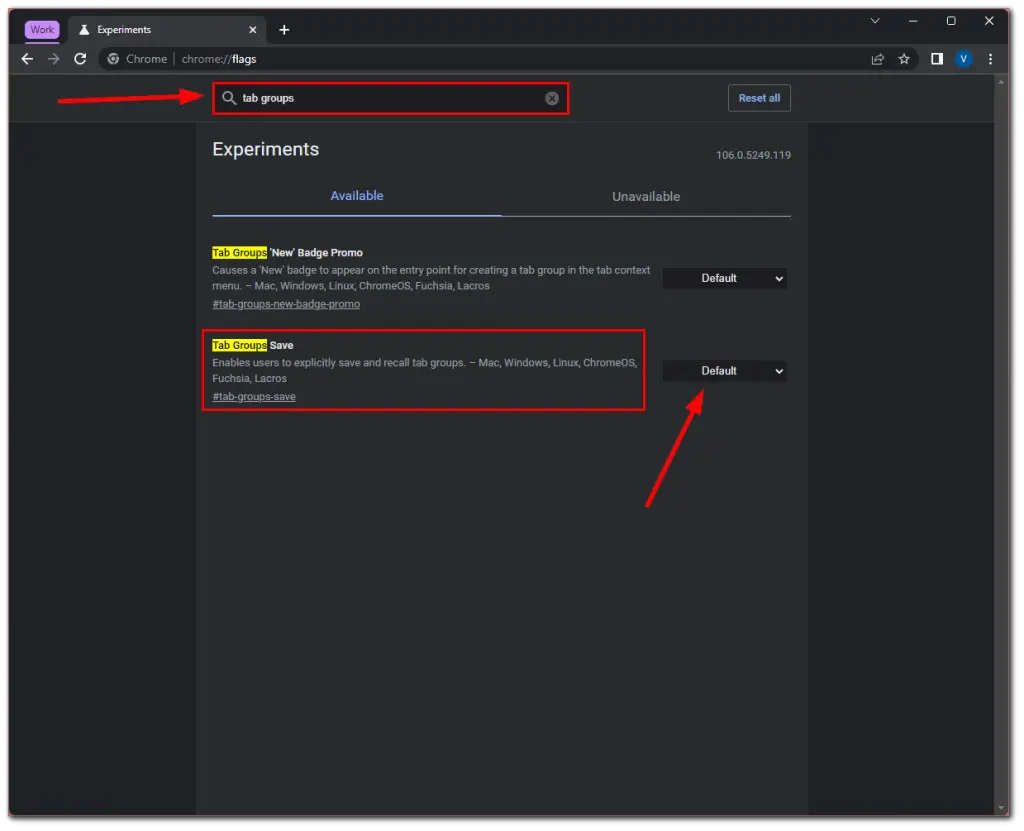Screen dimensions: 1024x831
Task: Switch to the Unavailable tab
Action: 645,196
